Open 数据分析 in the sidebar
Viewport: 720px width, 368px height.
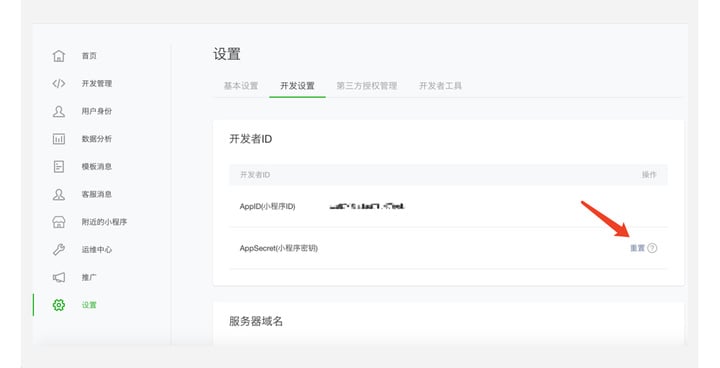click(97, 139)
